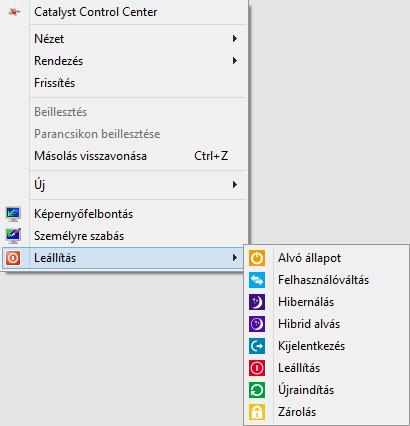
Task: Choose Hibernálás label in submenu
Action: pos(306,302)
